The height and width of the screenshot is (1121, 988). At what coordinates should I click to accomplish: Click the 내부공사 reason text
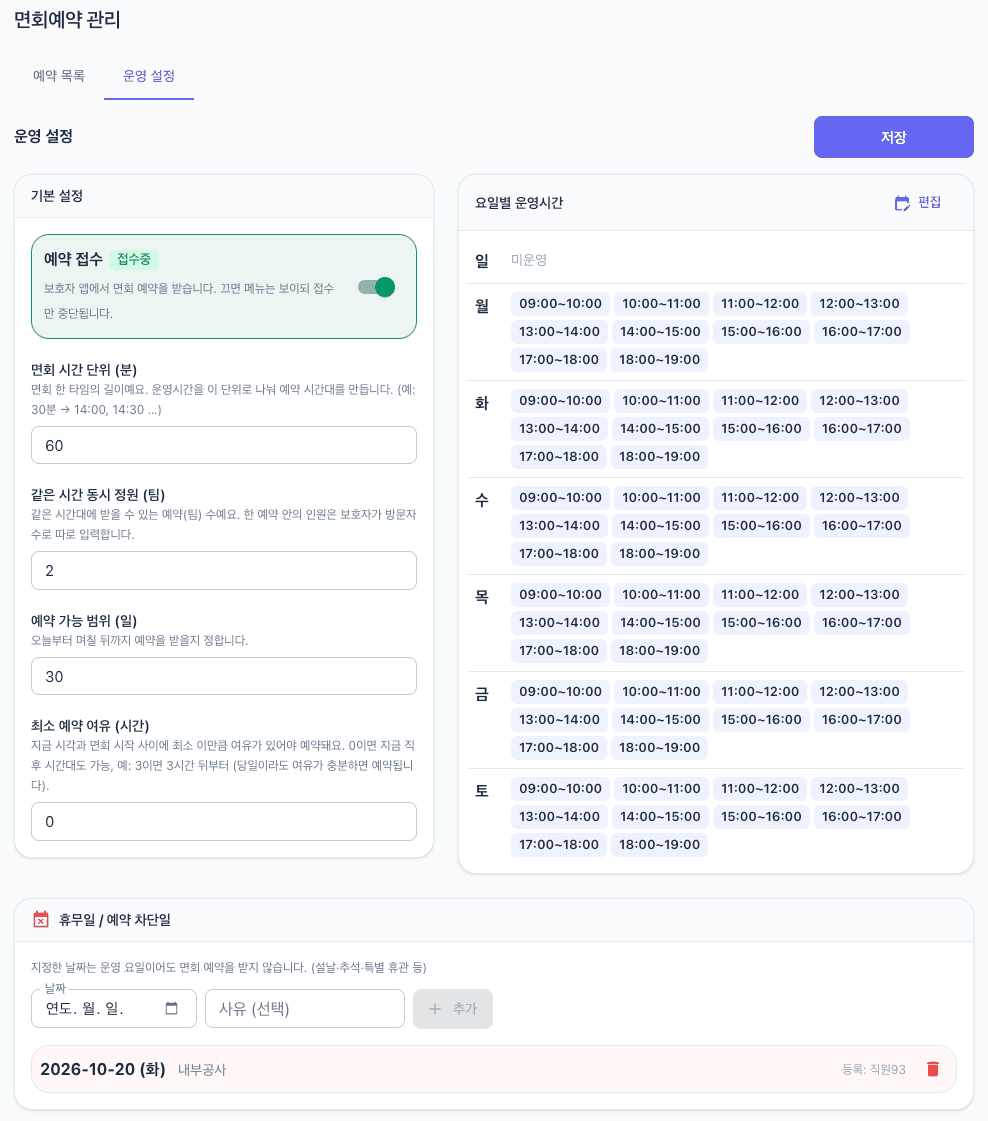tap(202, 1070)
